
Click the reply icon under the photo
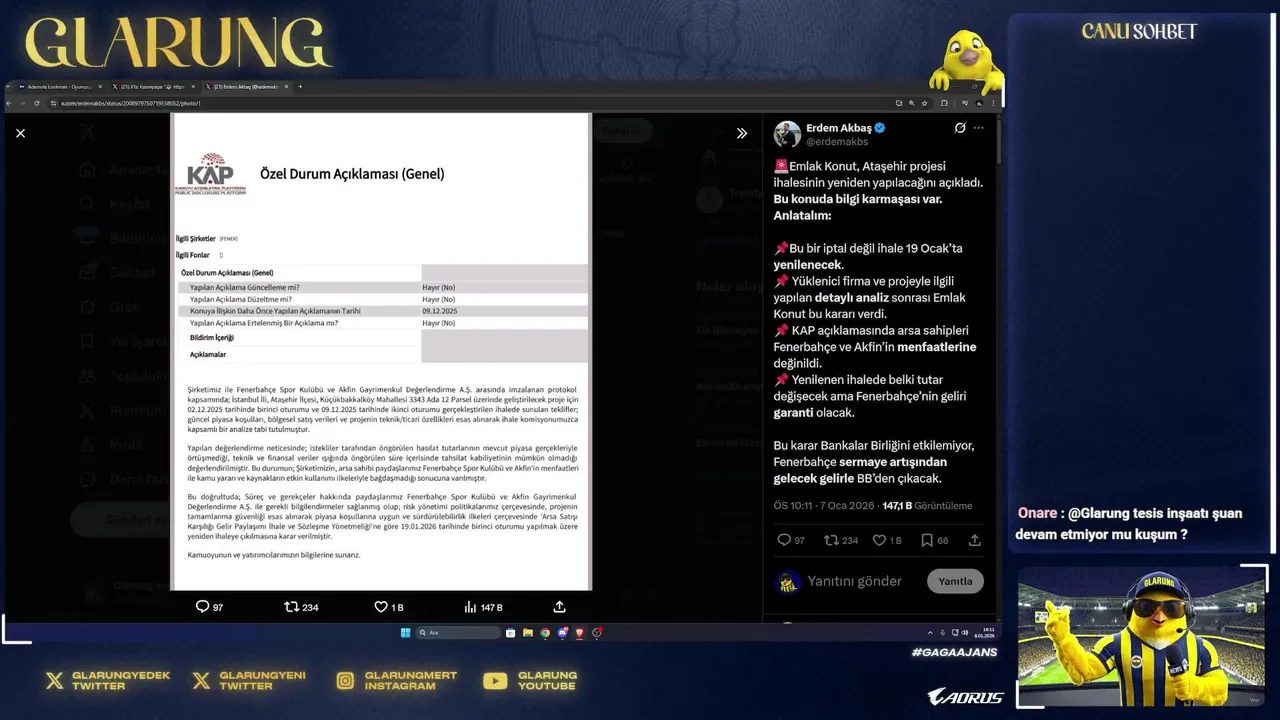(x=202, y=607)
